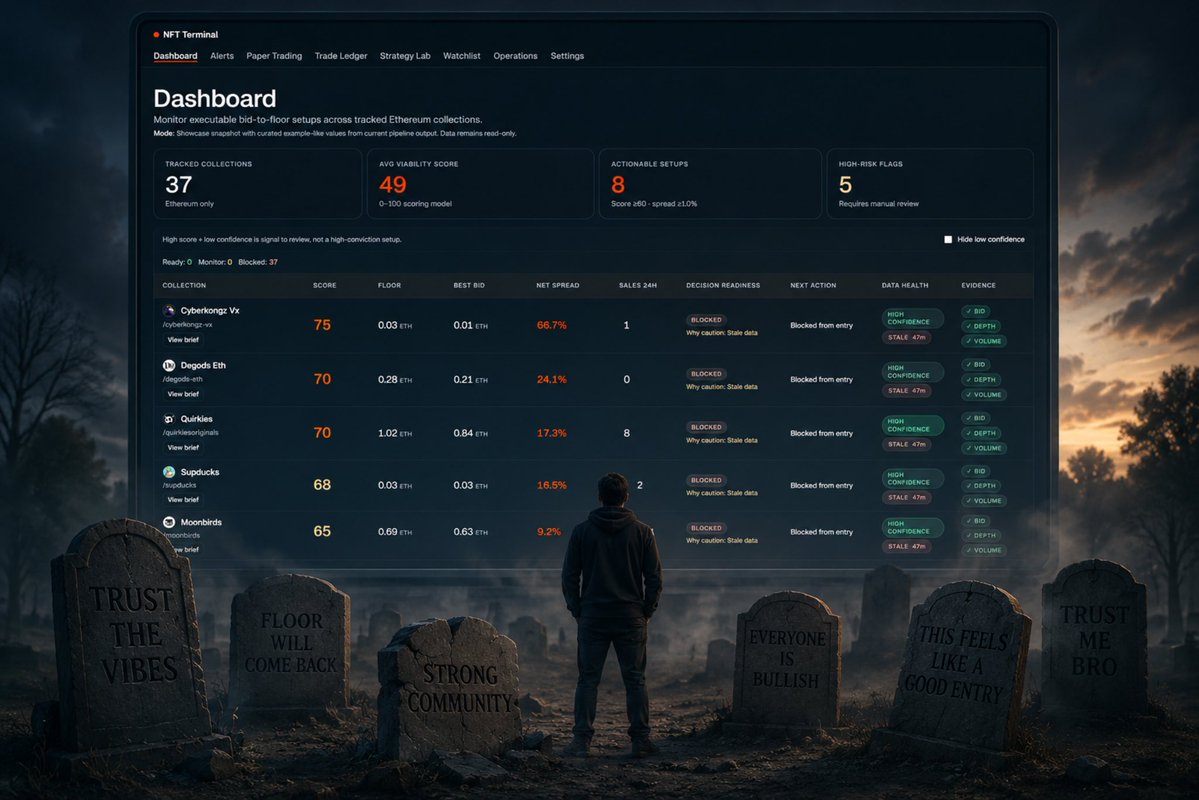Sort by the Sales 24H column header
The height and width of the screenshot is (800, 1199).
(638, 285)
